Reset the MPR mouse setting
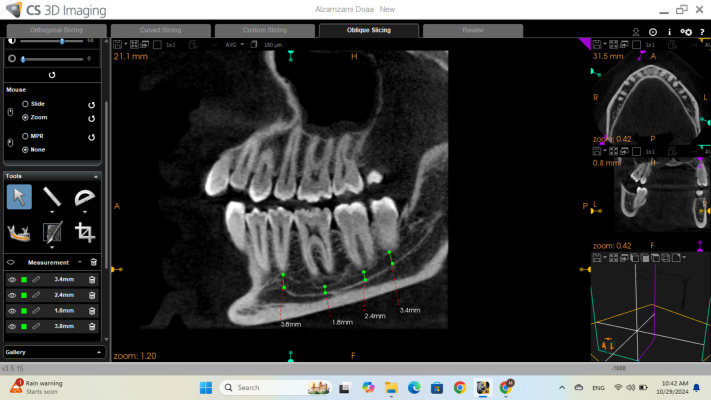This screenshot has width=711, height=400. click(x=92, y=137)
